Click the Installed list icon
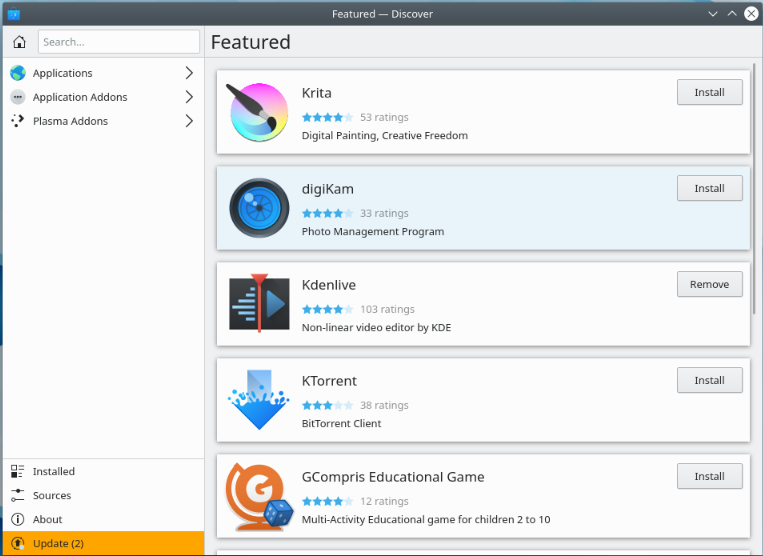 [18, 471]
